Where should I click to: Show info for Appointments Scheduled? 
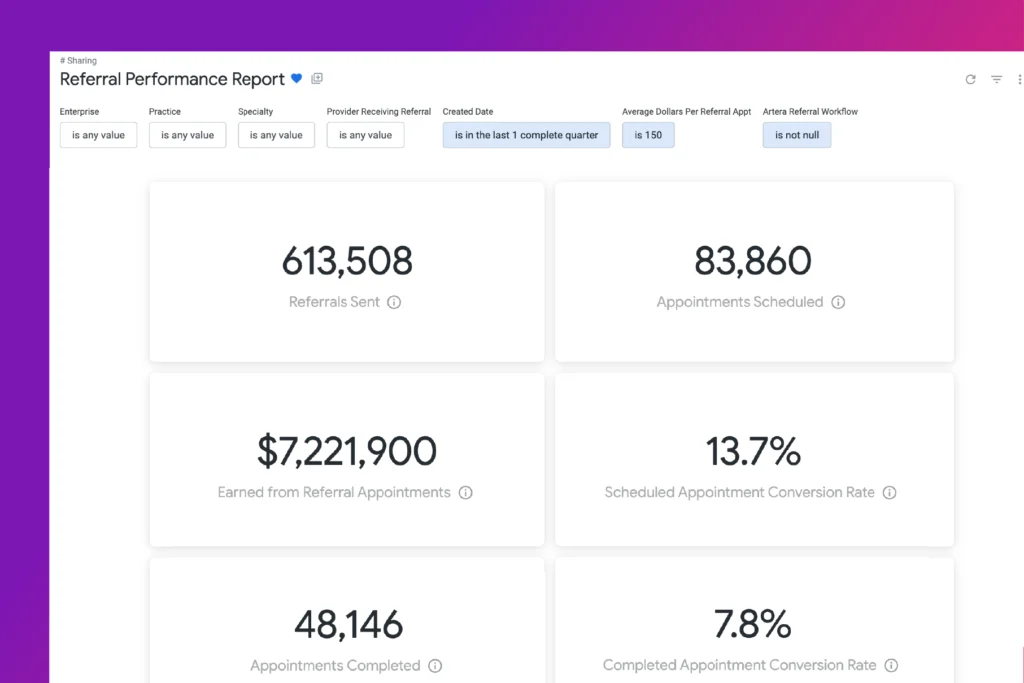tap(838, 302)
